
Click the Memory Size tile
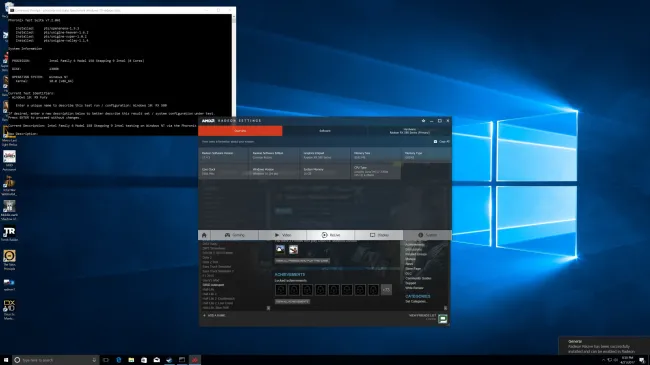(375, 155)
